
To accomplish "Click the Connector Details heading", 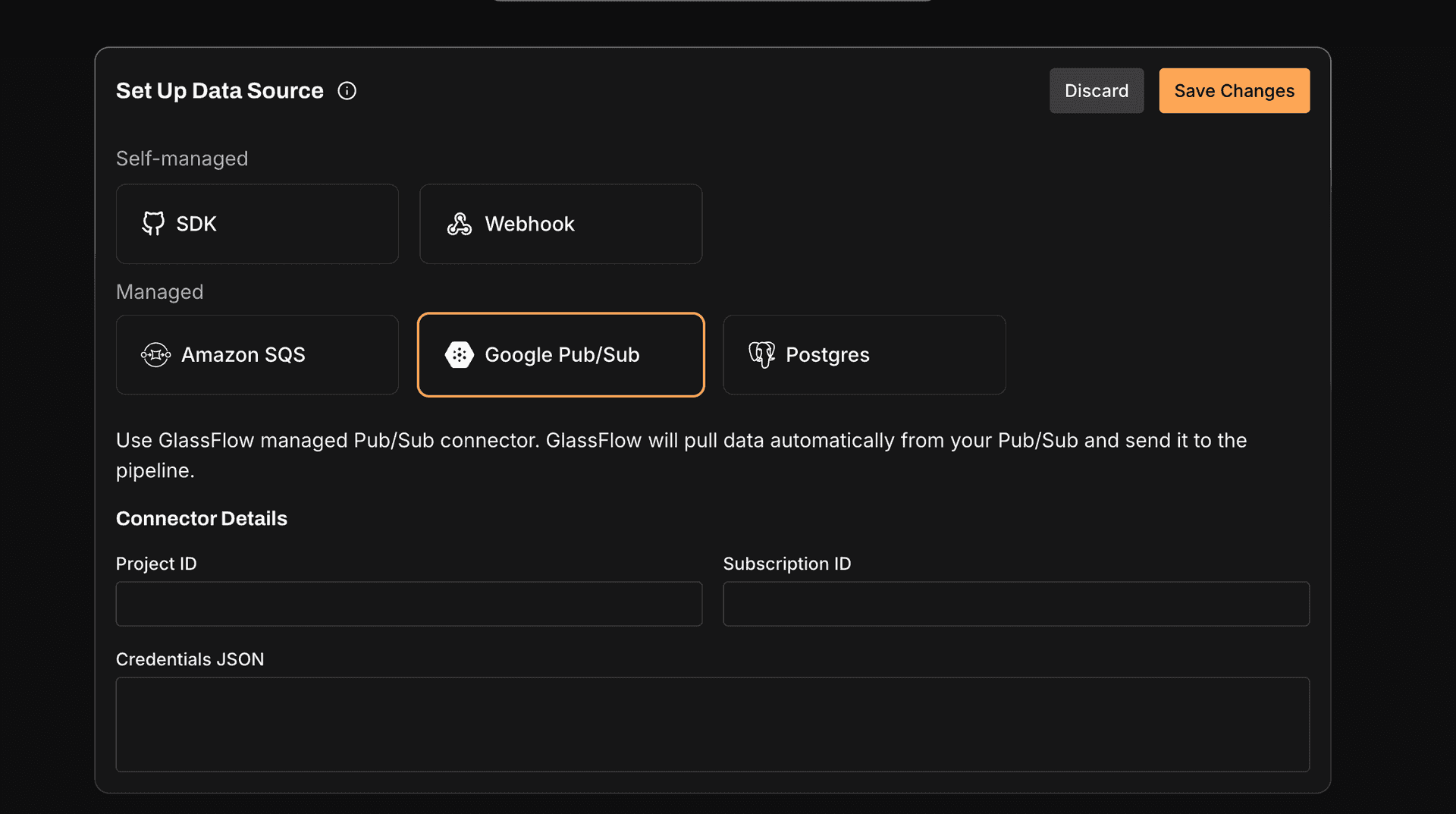I will click(x=201, y=519).
